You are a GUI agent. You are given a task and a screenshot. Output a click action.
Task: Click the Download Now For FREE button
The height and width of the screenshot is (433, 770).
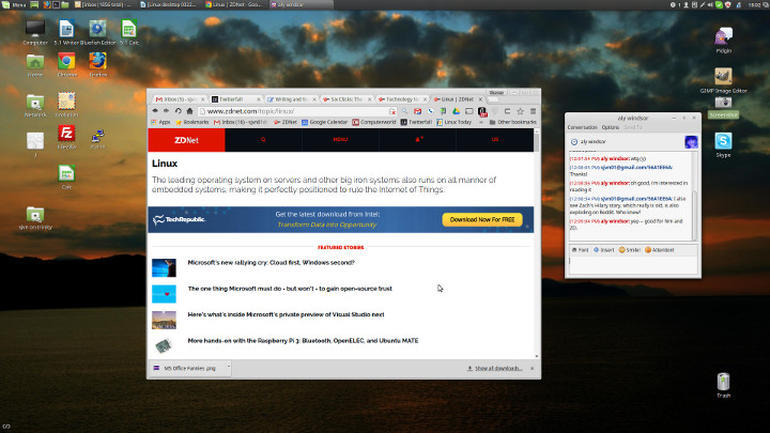click(x=482, y=219)
